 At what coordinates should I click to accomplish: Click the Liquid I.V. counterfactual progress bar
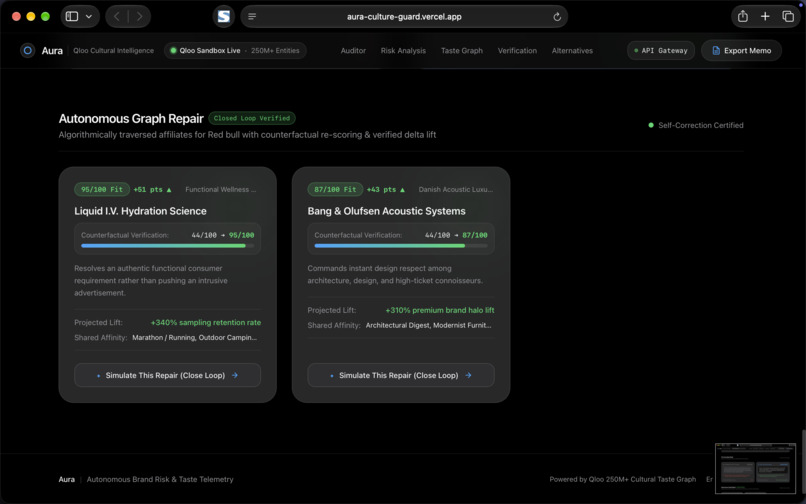pos(167,246)
